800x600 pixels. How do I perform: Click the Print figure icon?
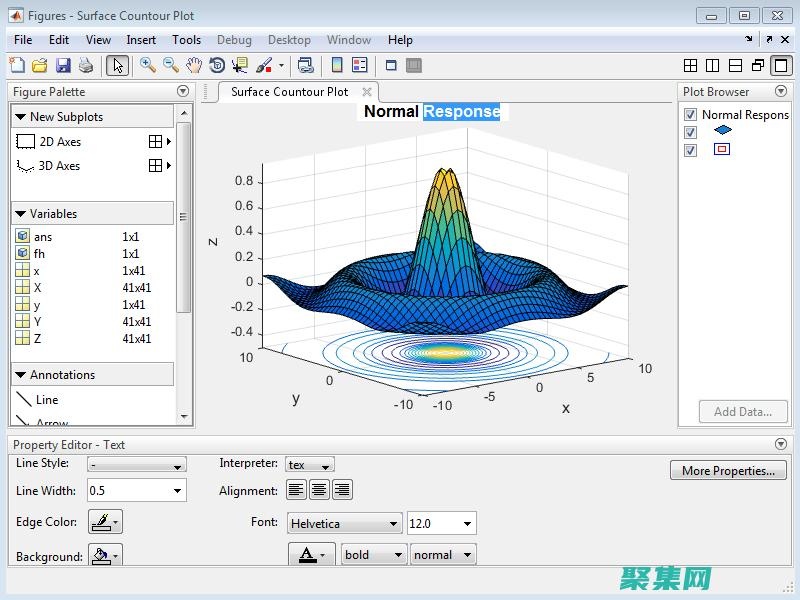pyautogui.click(x=86, y=65)
